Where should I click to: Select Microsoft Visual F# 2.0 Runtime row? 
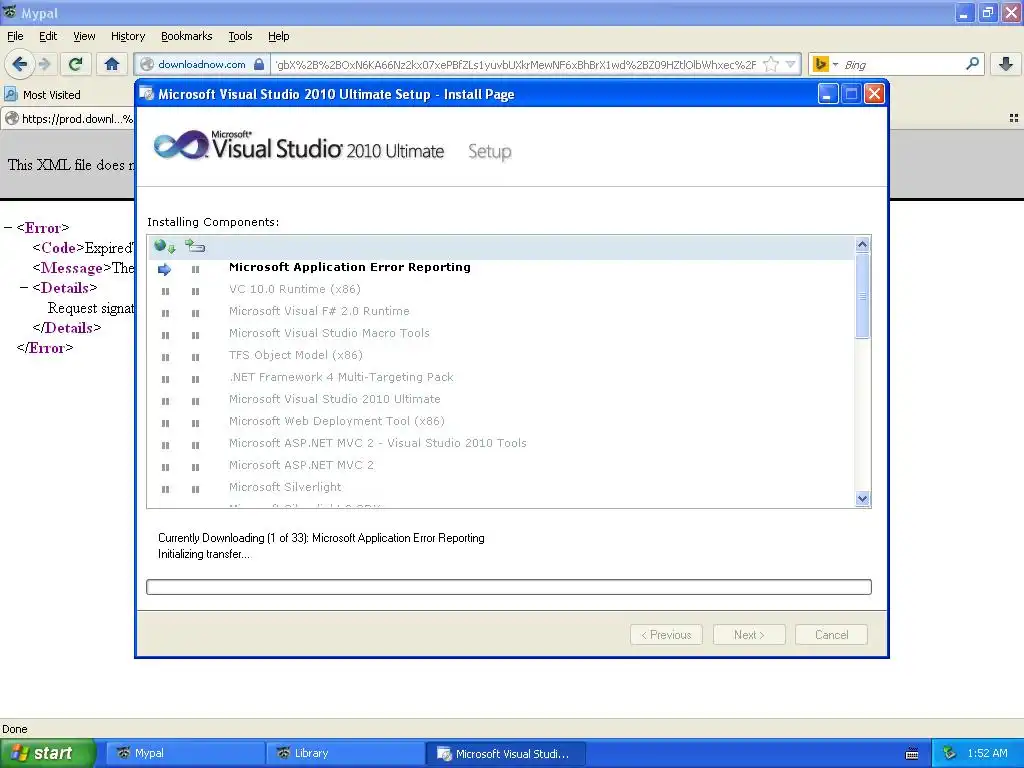(501, 312)
